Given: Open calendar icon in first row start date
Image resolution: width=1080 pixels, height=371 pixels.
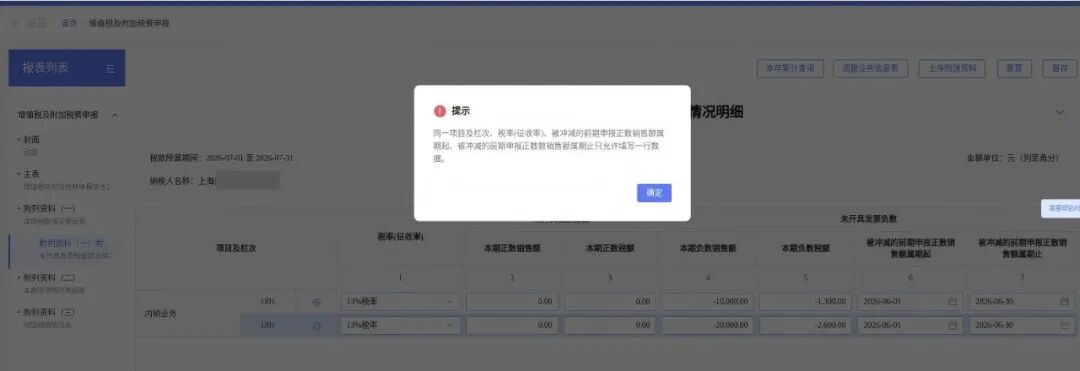Looking at the screenshot, I should pos(953,302).
